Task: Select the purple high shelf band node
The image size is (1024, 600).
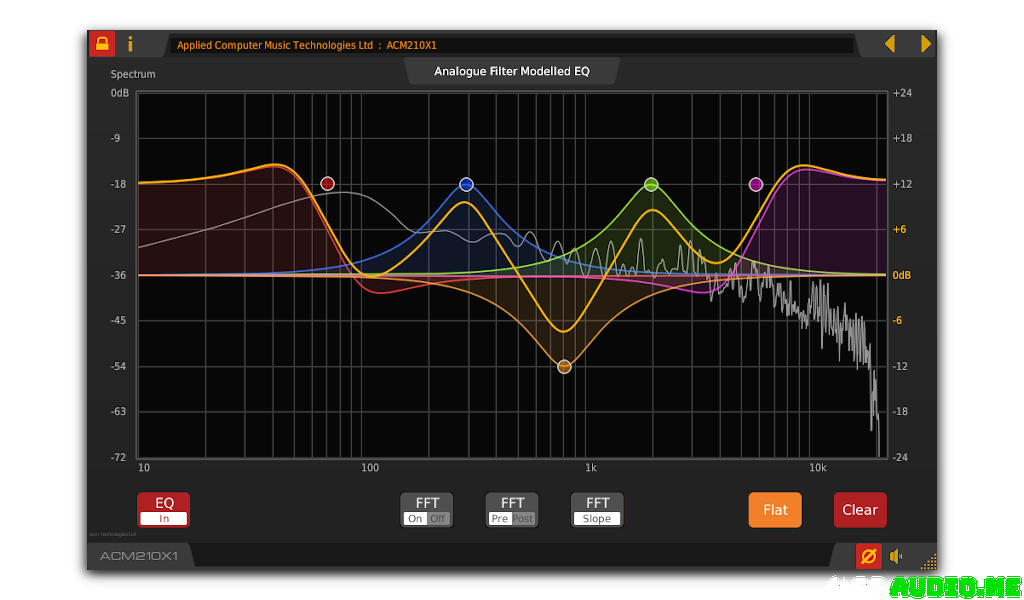Action: click(x=756, y=184)
